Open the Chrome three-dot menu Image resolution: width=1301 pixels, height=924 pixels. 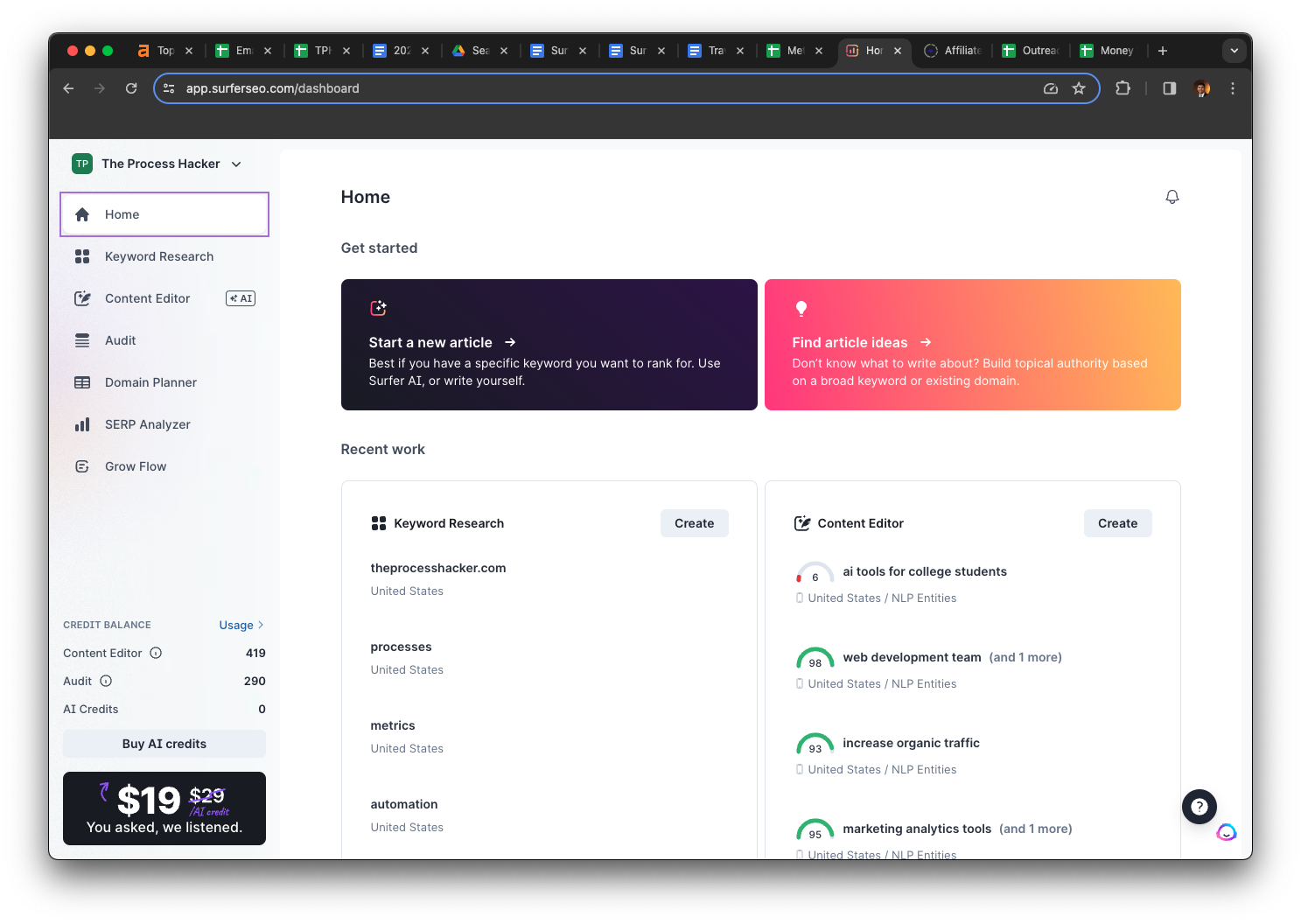1233,88
